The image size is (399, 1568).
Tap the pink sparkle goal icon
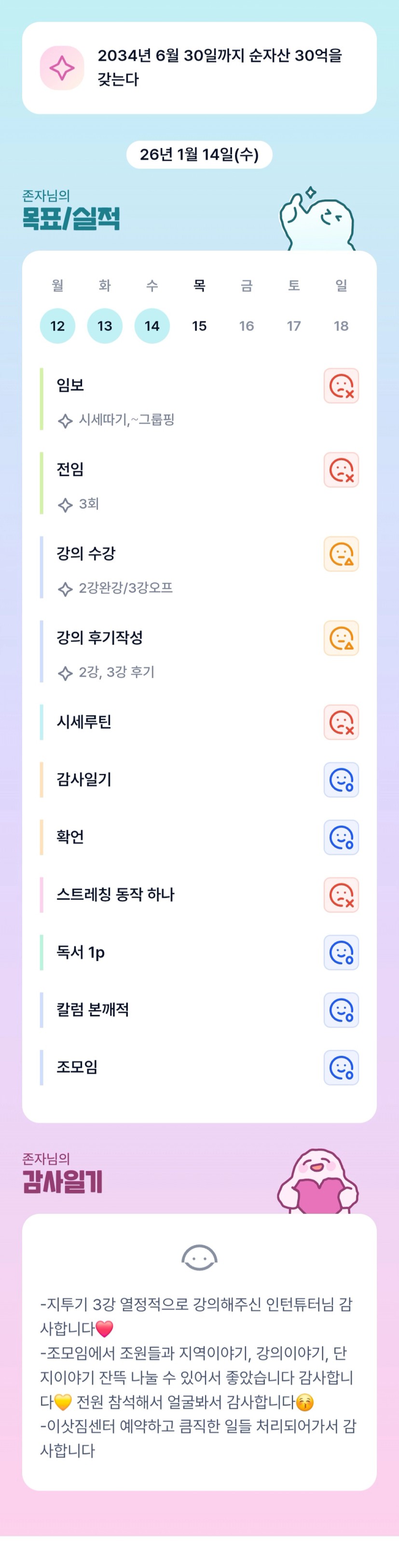(62, 67)
